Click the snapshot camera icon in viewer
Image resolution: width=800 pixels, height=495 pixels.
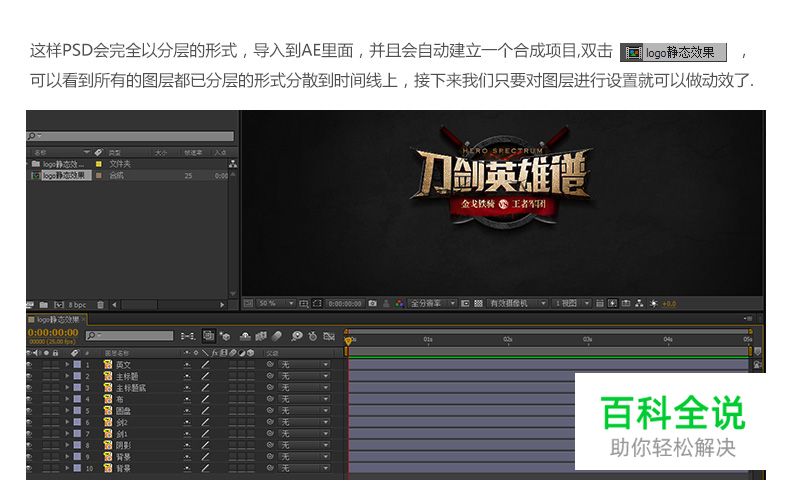click(372, 304)
